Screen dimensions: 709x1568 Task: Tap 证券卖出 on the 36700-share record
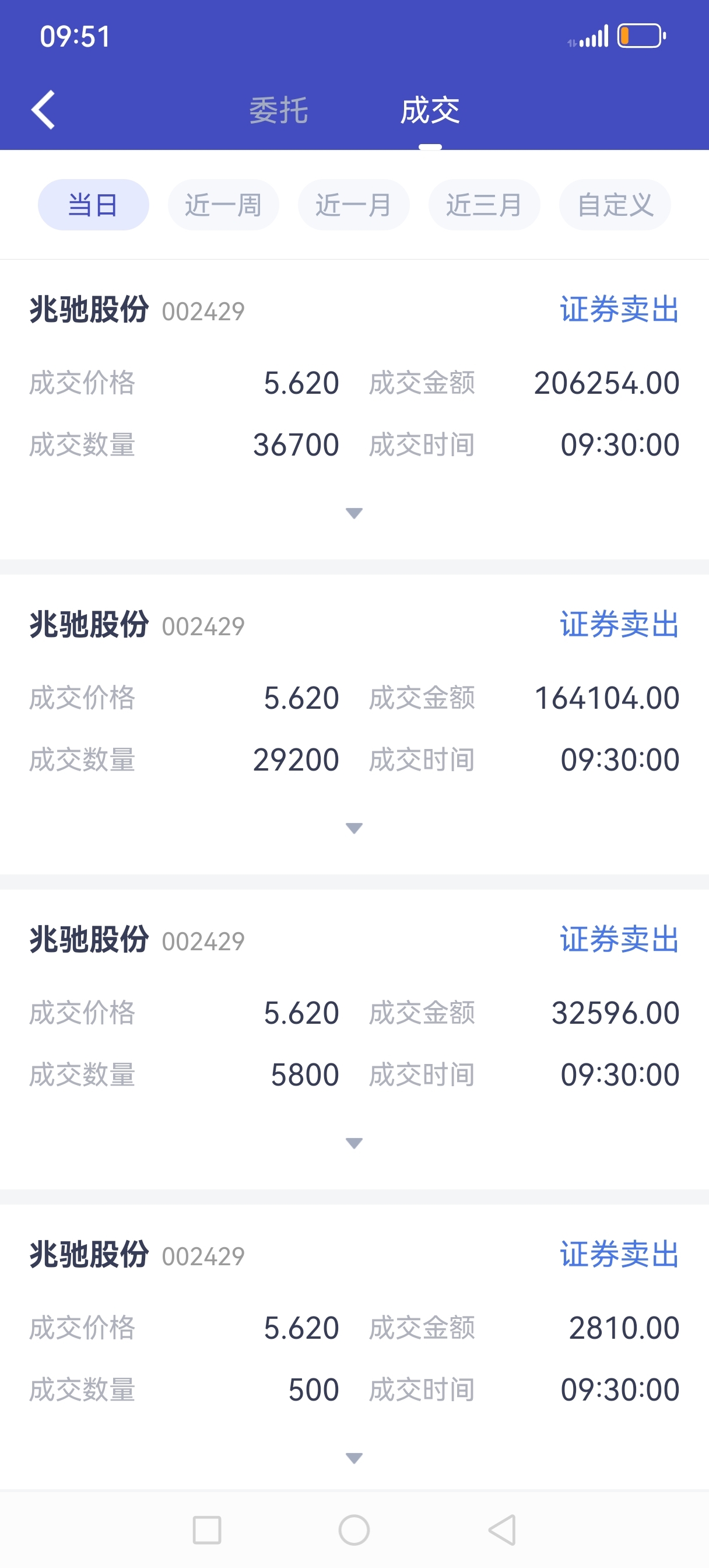pos(619,309)
